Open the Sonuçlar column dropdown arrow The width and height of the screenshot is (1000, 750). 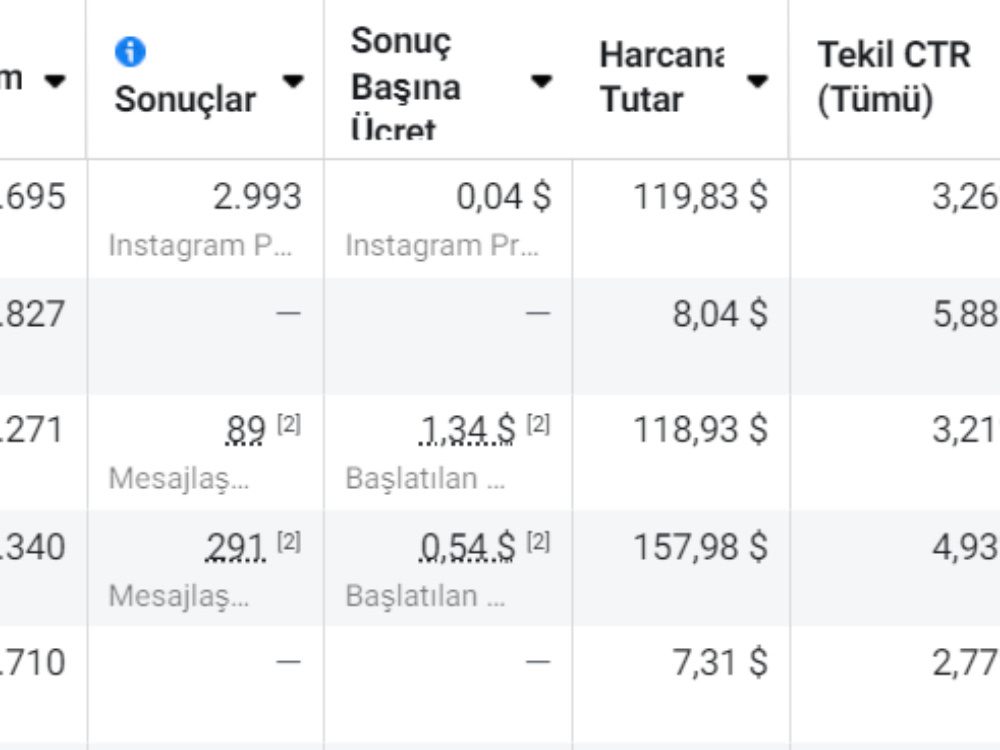[x=293, y=82]
